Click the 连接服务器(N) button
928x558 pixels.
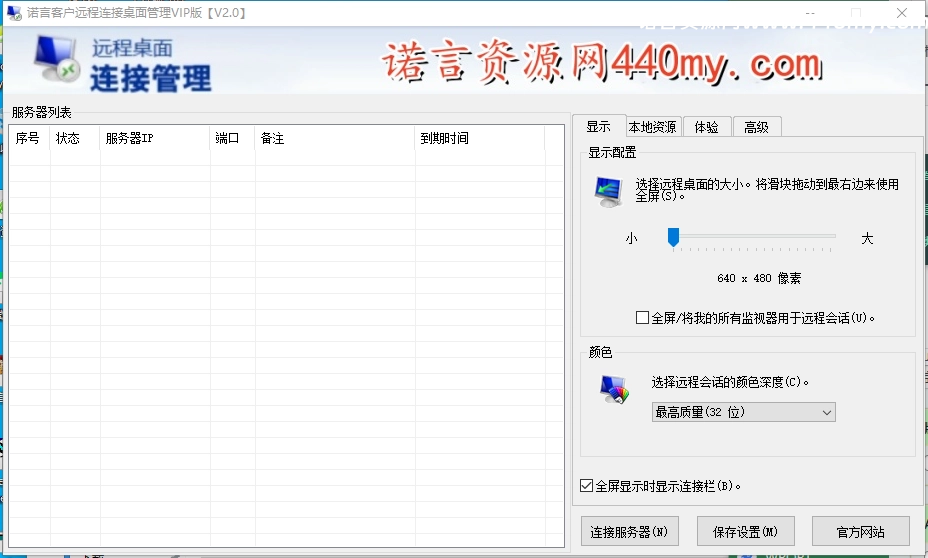point(629,532)
